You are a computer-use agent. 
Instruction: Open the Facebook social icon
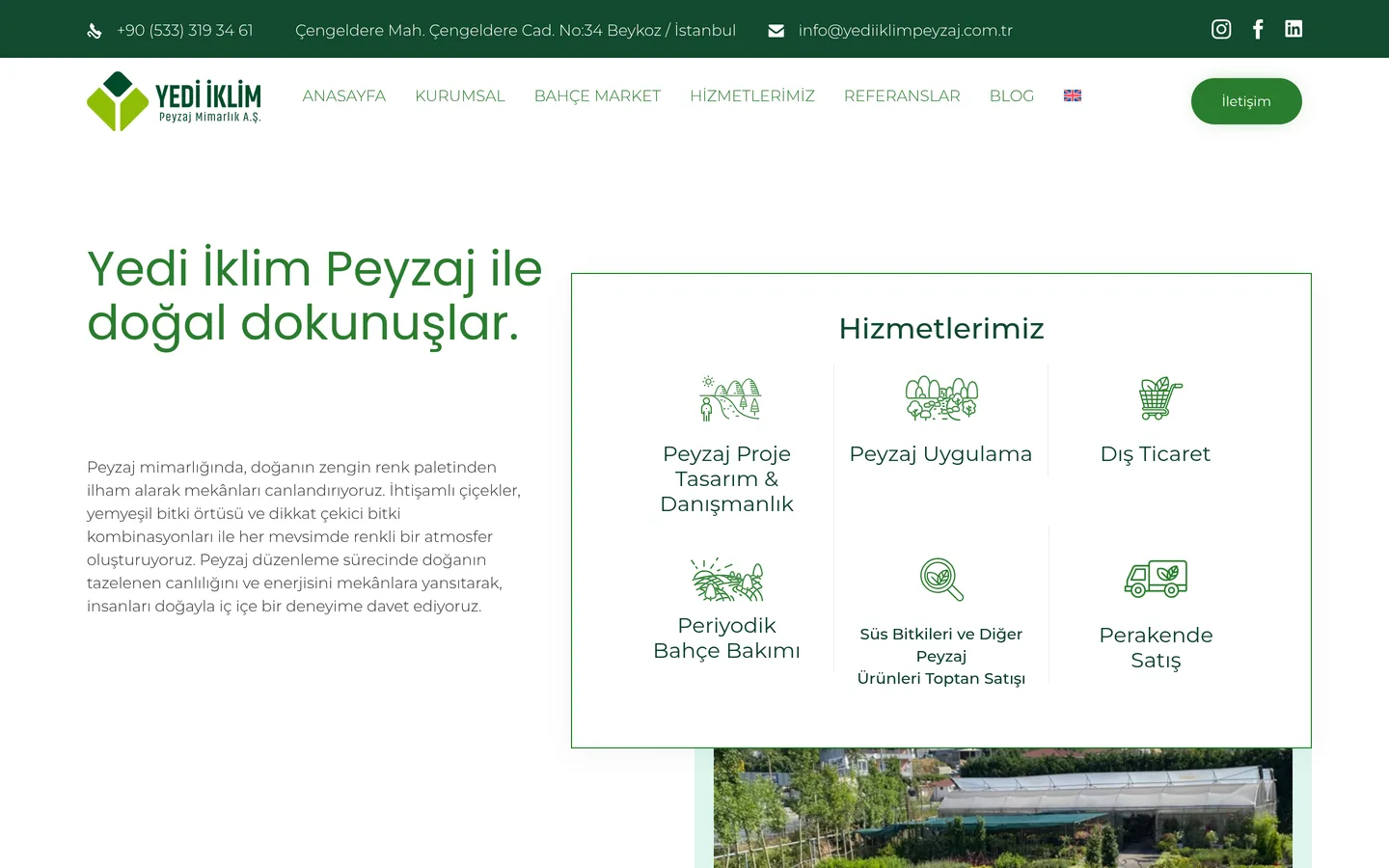click(1258, 29)
